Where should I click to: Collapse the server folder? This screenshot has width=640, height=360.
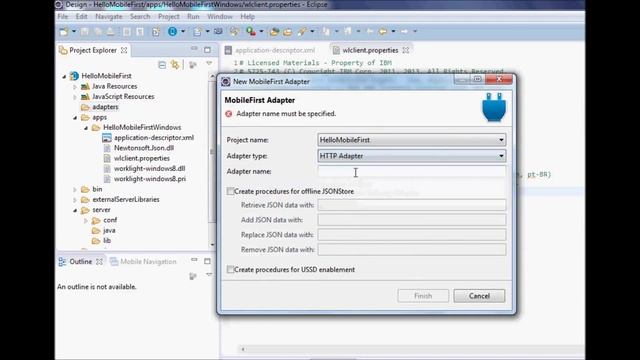(x=75, y=210)
